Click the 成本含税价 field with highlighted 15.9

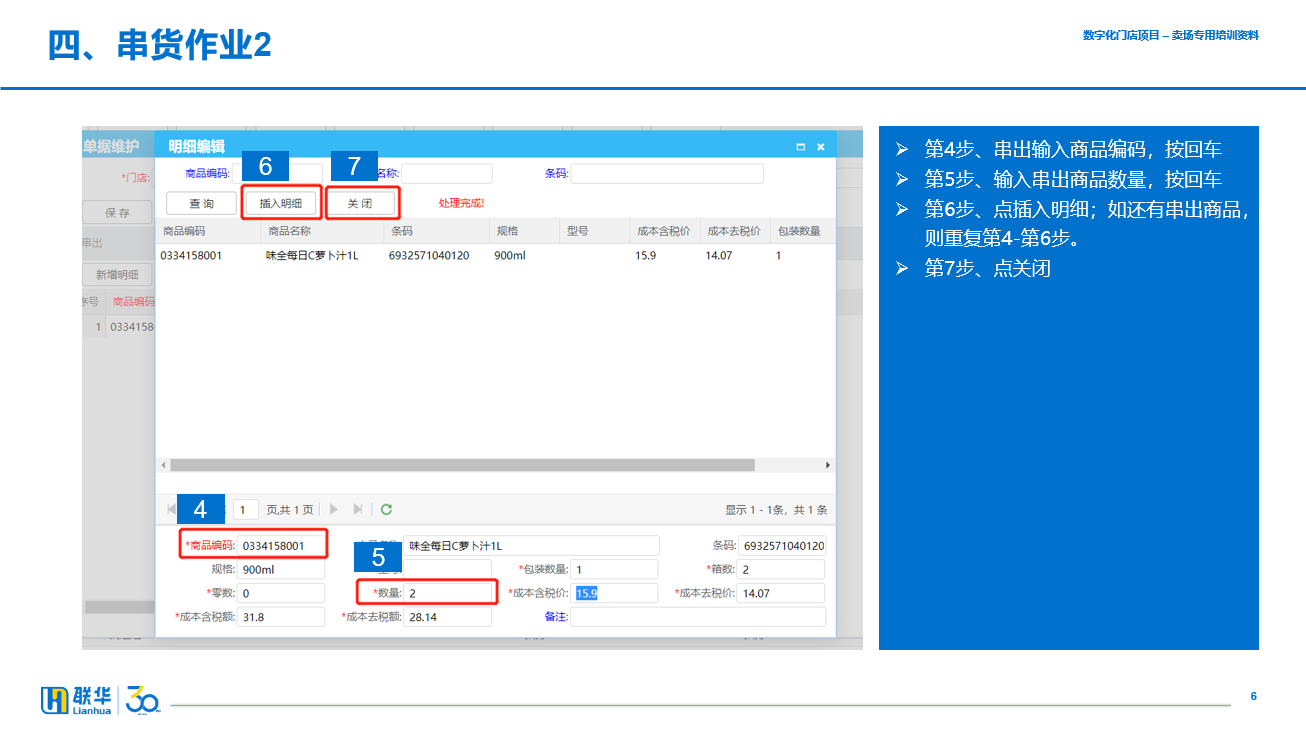pos(615,593)
